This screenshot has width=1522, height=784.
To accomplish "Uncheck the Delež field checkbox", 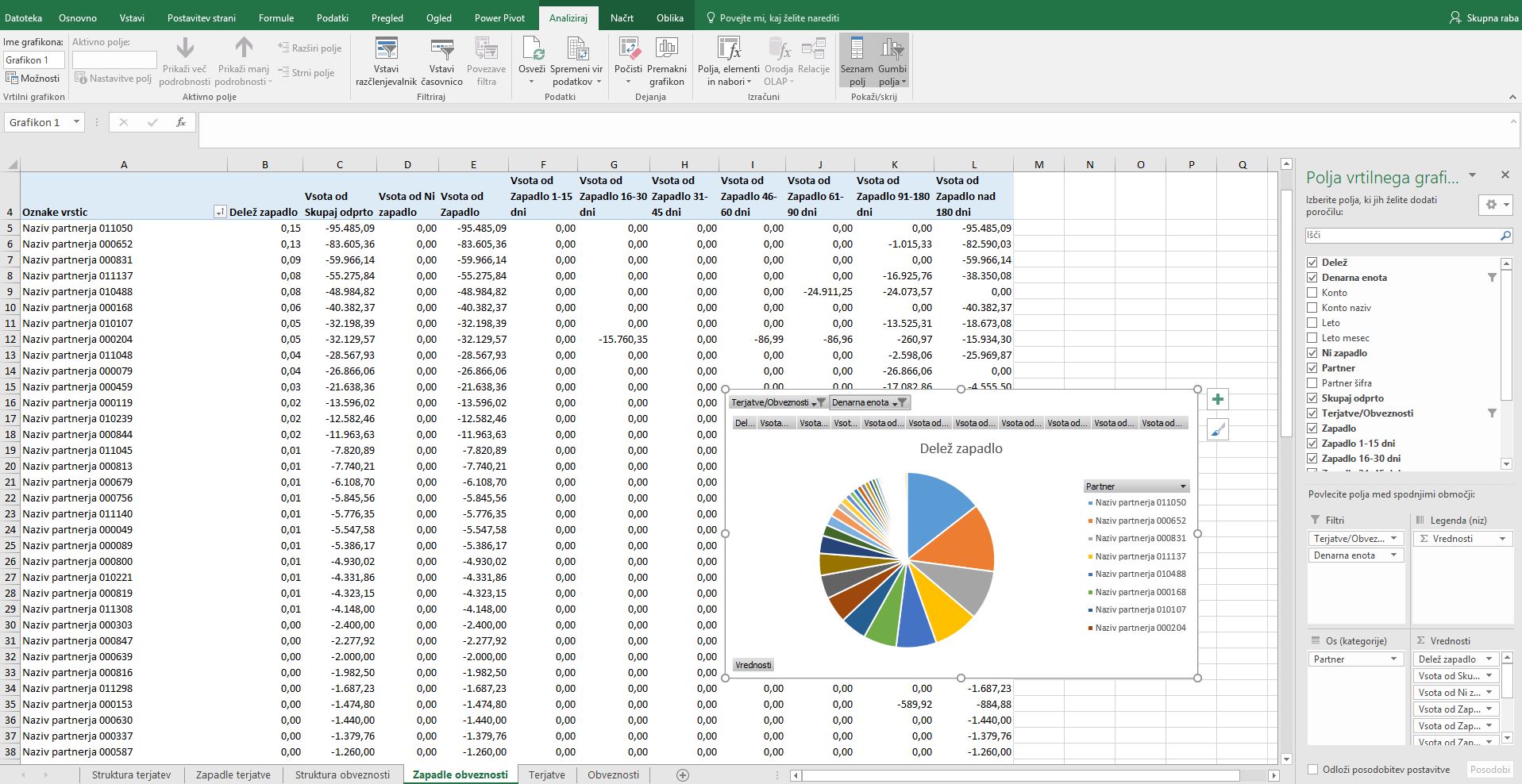I will click(x=1312, y=263).
